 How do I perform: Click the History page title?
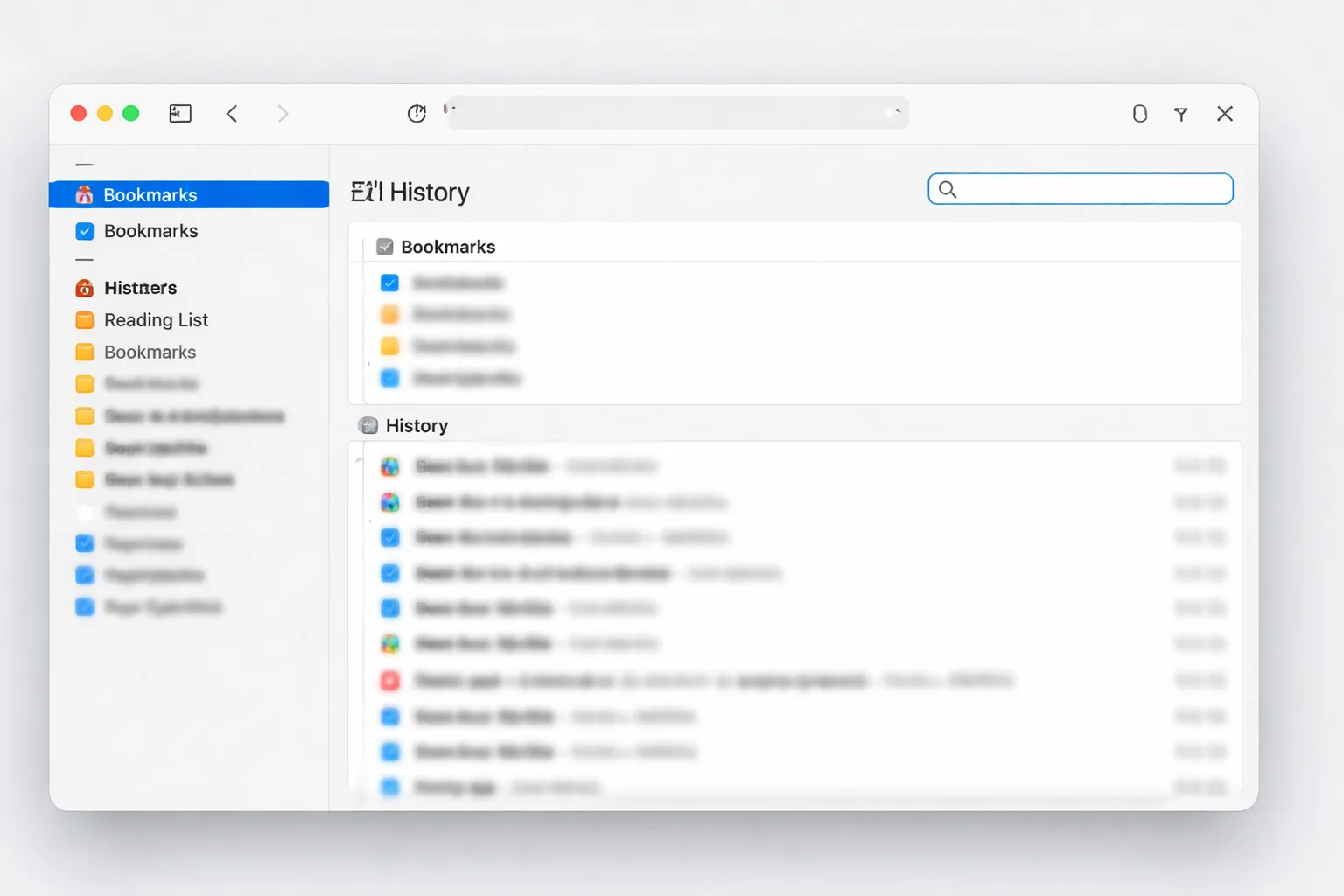pos(410,192)
